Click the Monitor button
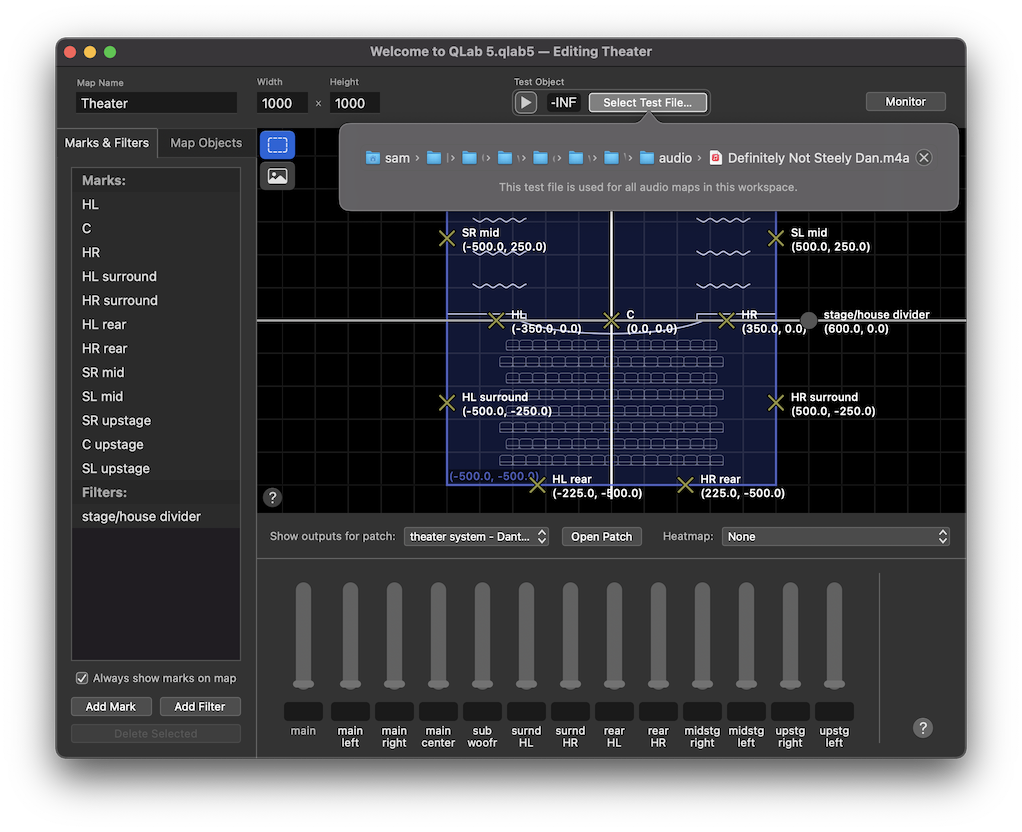Image resolution: width=1022 pixels, height=832 pixels. click(905, 102)
